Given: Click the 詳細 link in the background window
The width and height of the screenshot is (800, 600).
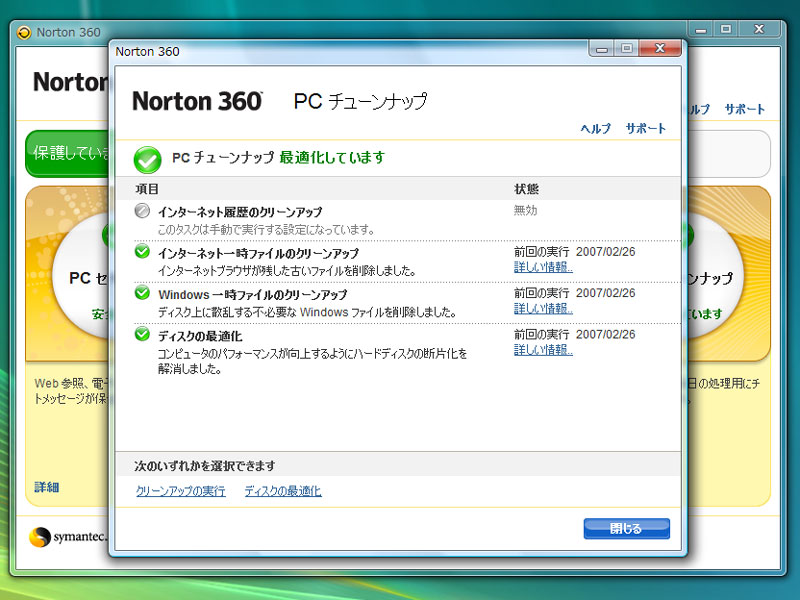Looking at the screenshot, I should 47,487.
